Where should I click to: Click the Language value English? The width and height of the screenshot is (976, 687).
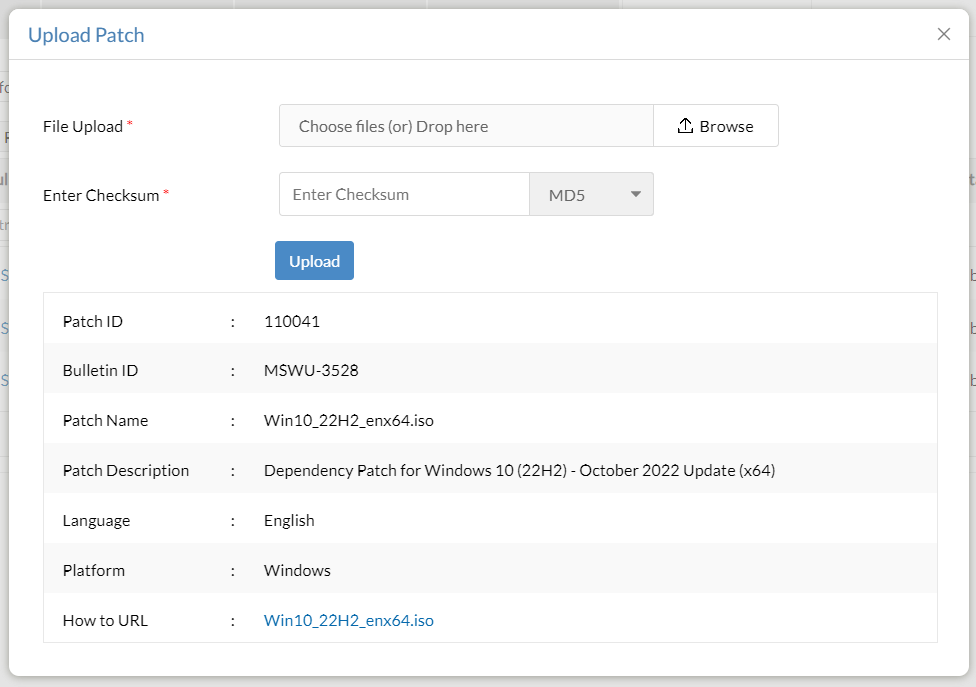tap(289, 520)
